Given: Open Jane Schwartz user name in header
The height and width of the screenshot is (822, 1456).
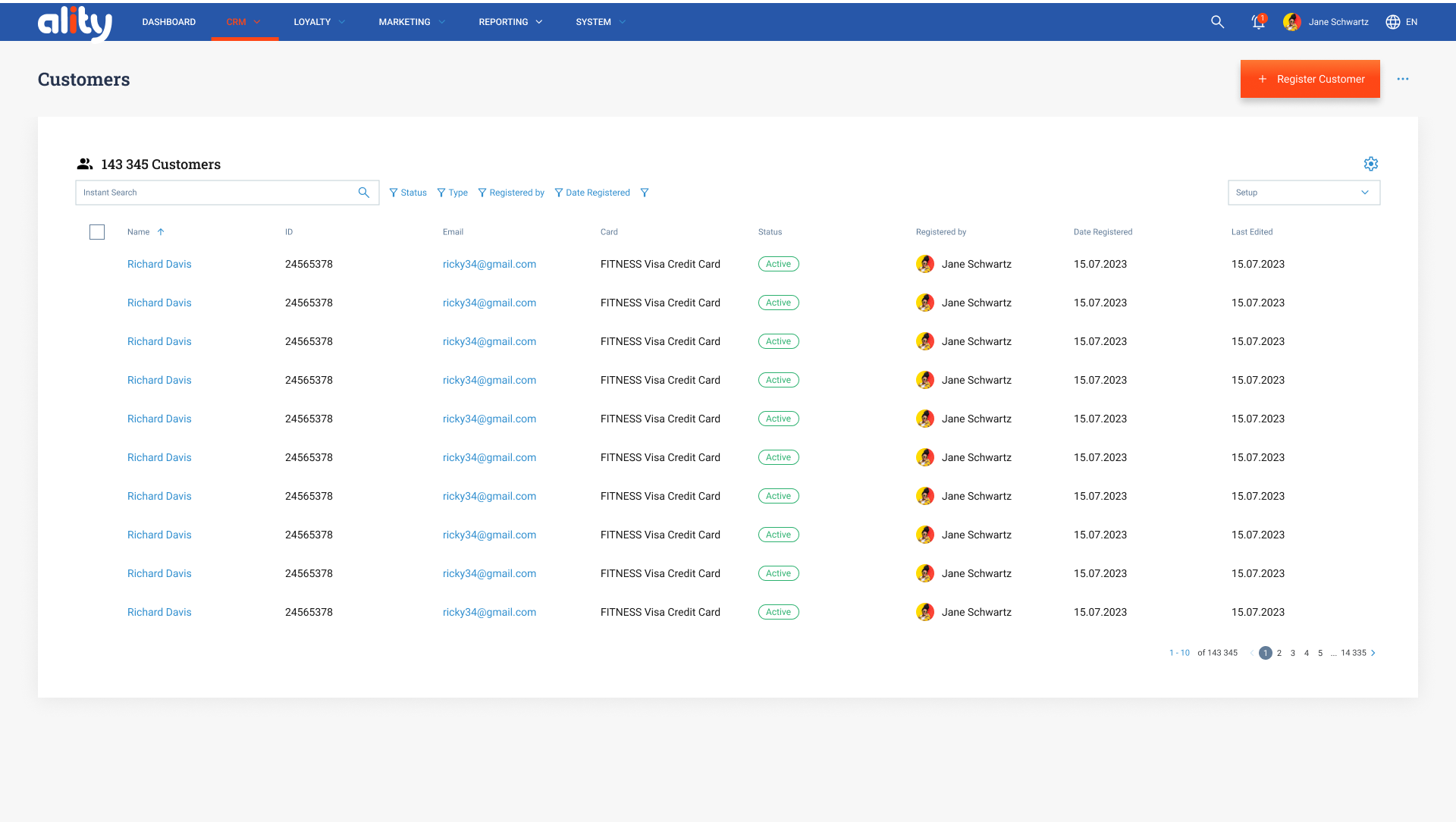Looking at the screenshot, I should (x=1338, y=22).
